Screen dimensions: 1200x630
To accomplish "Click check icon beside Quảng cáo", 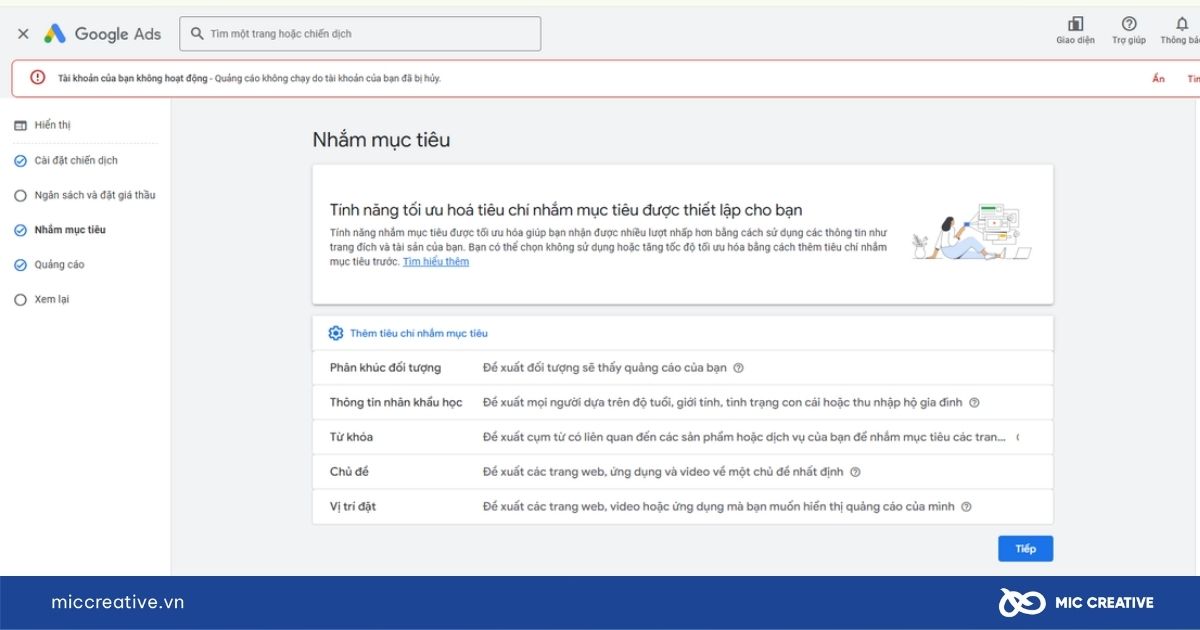I will point(20,265).
